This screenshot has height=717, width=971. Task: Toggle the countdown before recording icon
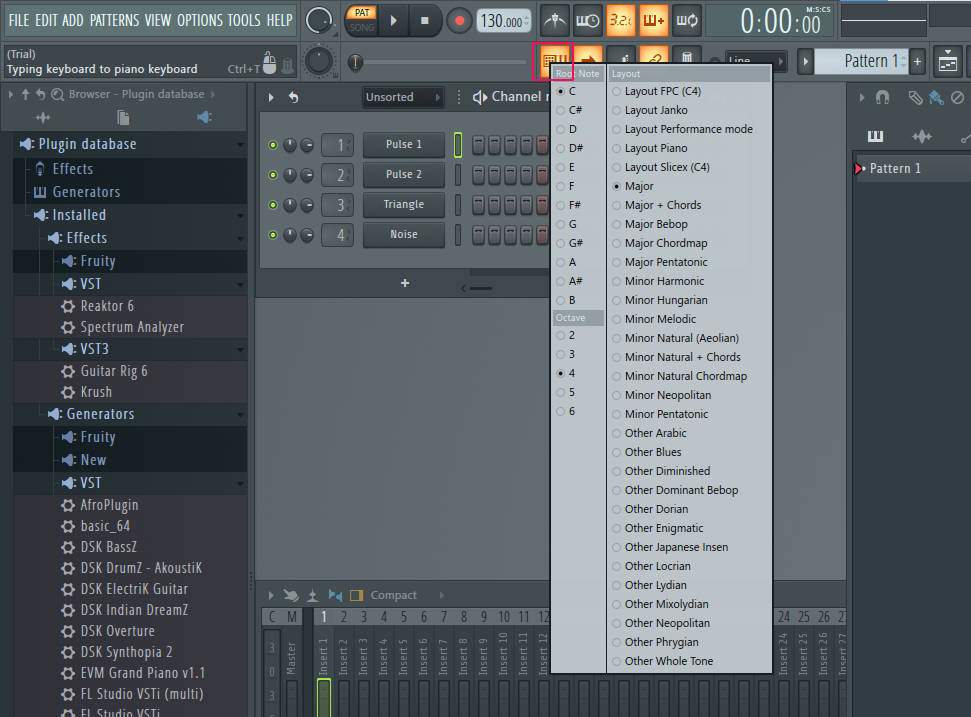click(620, 20)
